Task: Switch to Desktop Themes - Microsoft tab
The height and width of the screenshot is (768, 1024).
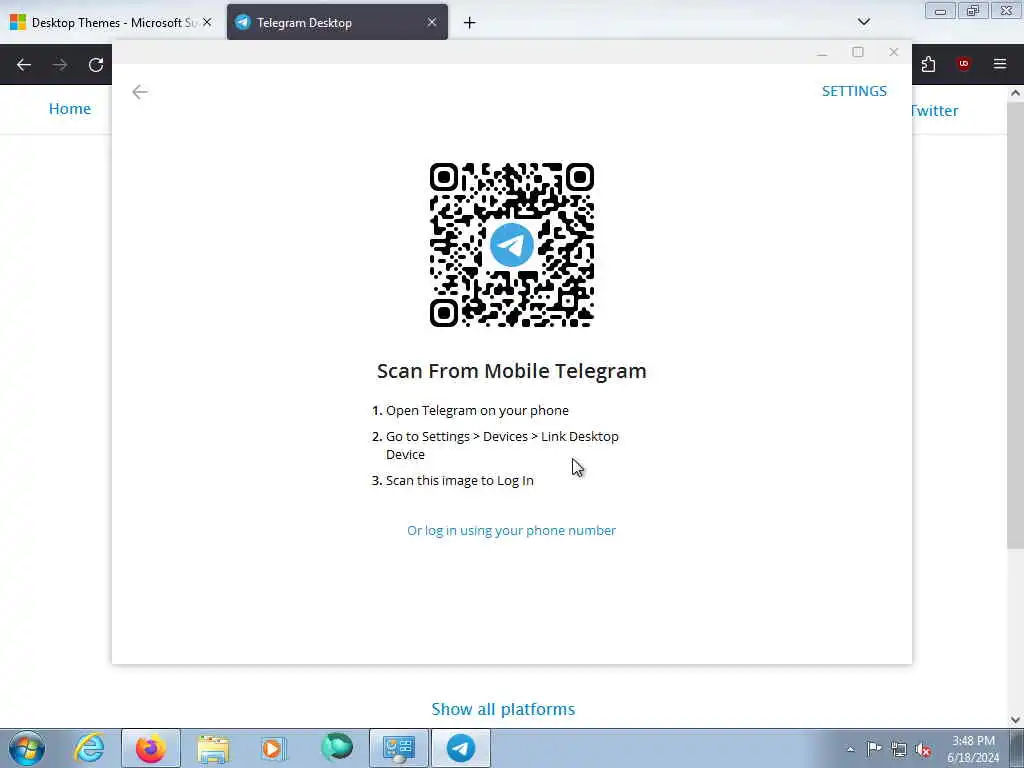Action: coord(112,22)
